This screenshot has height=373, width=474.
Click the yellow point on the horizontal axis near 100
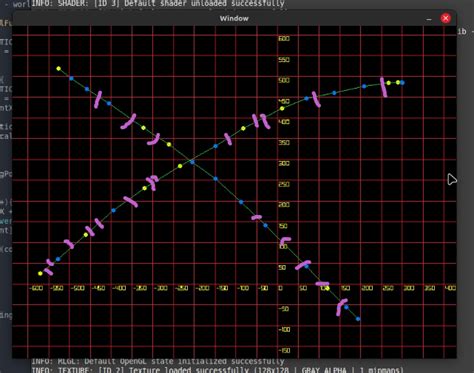click(x=327, y=288)
